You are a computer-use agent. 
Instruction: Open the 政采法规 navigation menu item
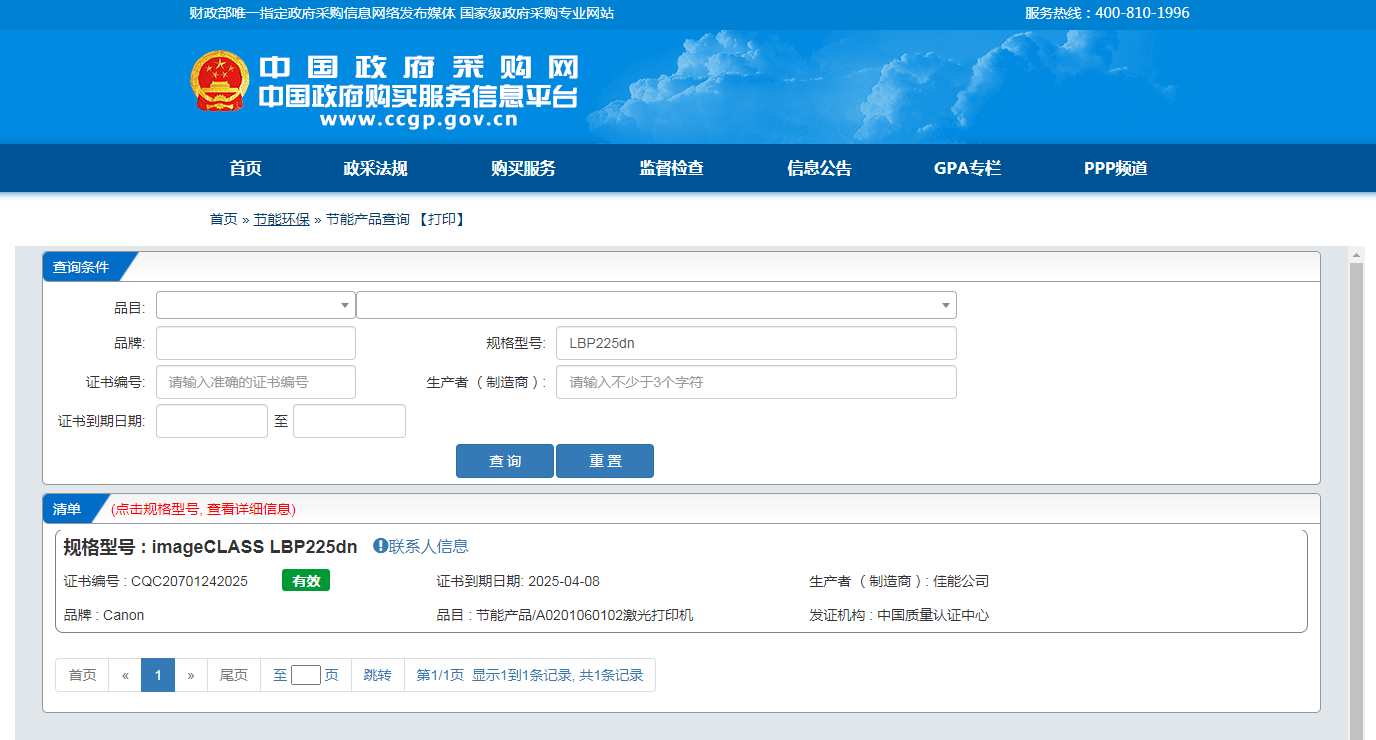click(375, 168)
